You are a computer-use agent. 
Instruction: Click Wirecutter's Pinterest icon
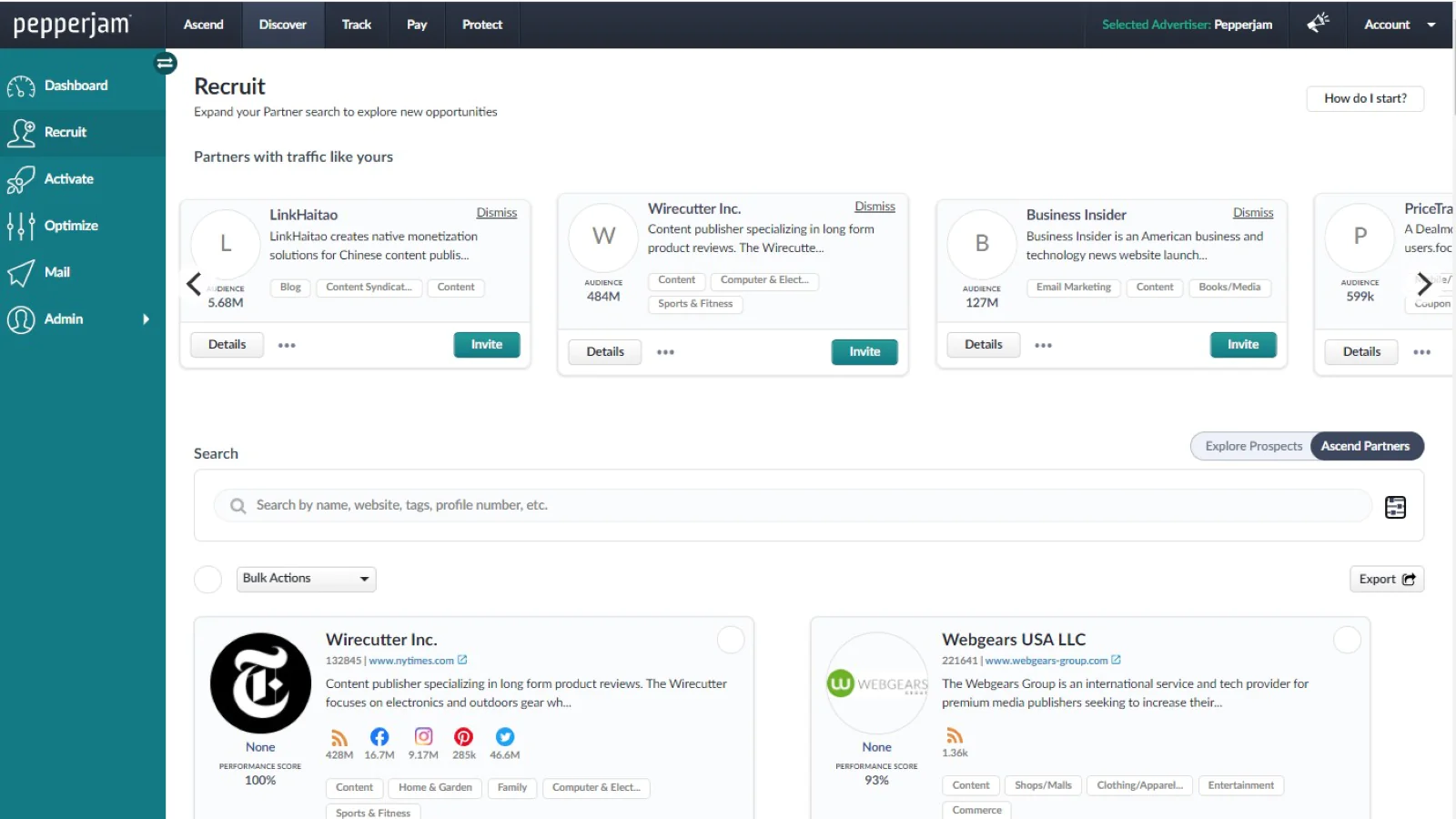(x=464, y=737)
